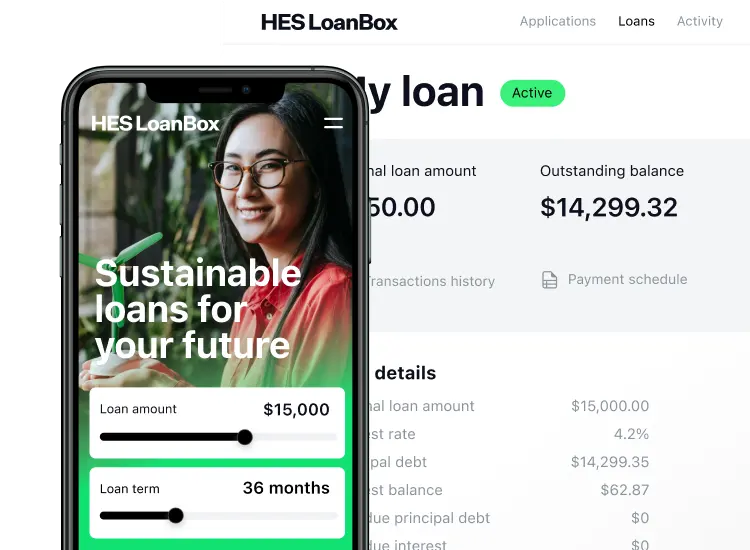
Task: View the Transactions history link
Action: point(431,281)
